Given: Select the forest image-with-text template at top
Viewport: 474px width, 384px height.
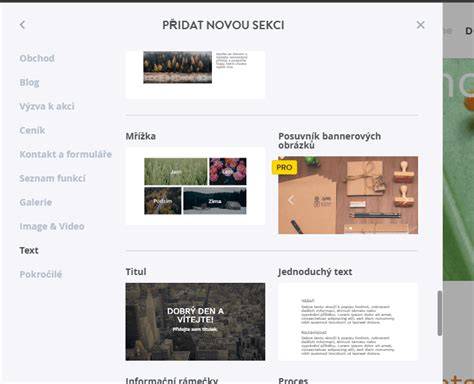Looking at the screenshot, I should pos(195,74).
